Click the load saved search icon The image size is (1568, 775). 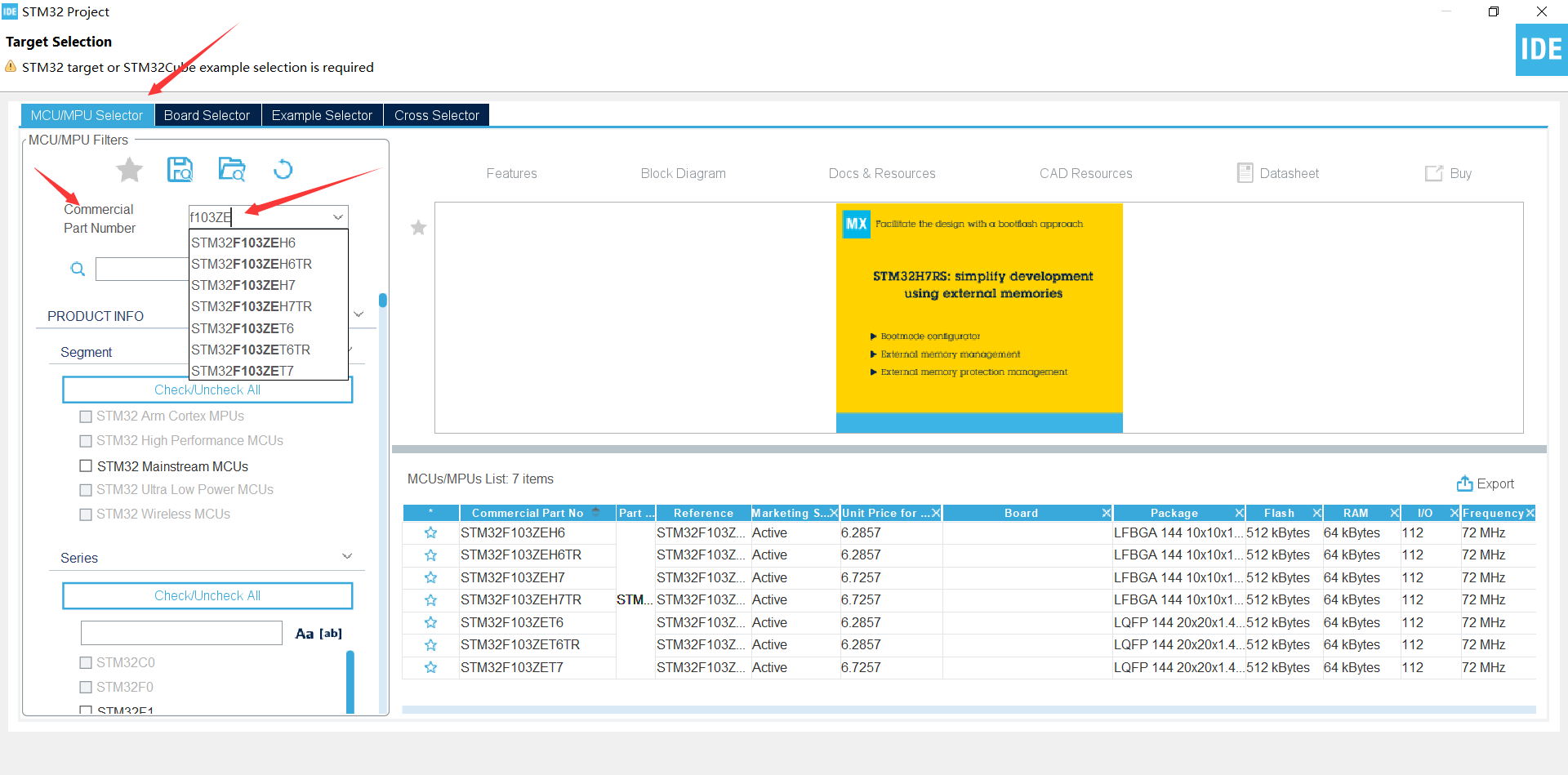tap(232, 170)
